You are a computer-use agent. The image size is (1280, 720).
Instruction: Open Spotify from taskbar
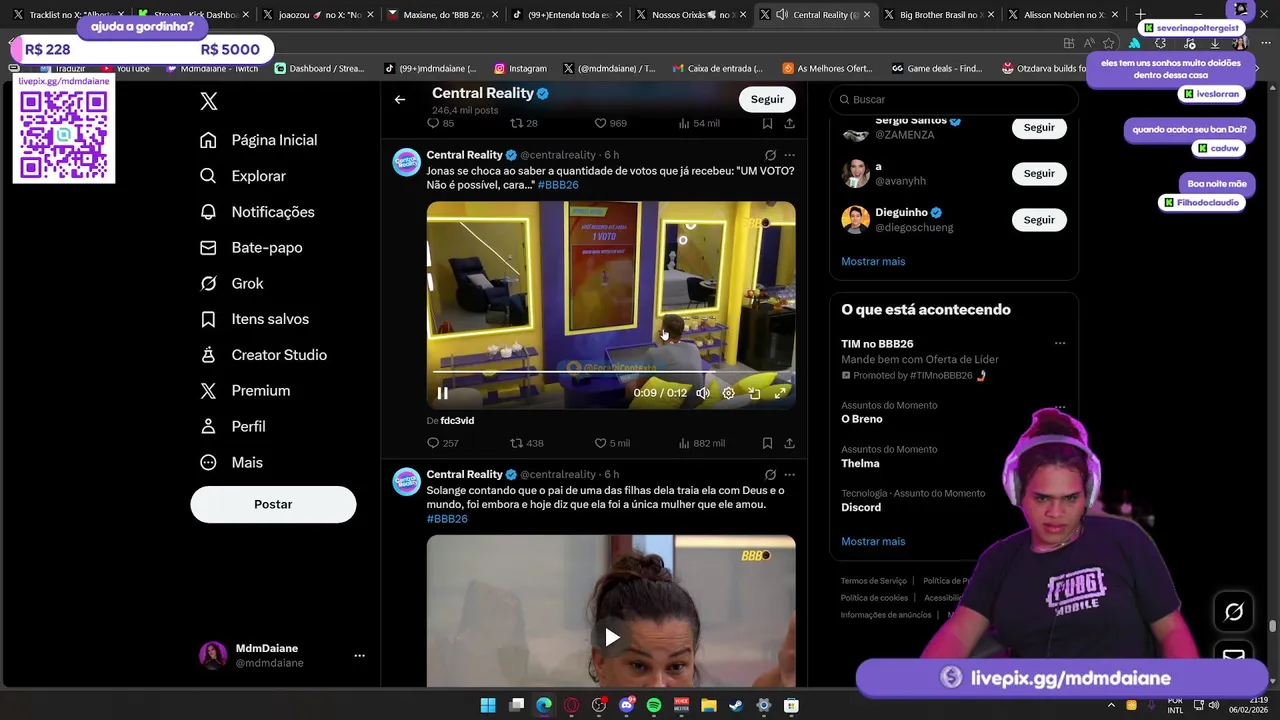click(x=654, y=705)
